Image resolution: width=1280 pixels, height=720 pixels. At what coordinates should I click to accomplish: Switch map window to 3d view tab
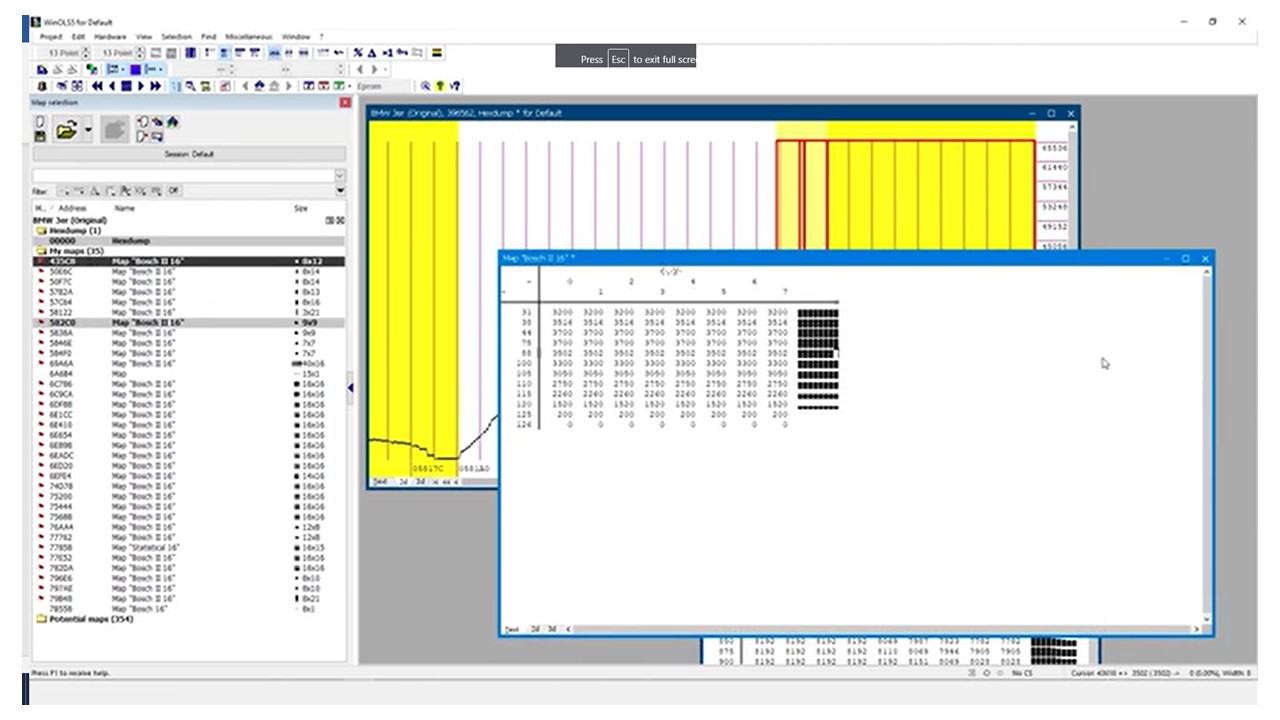[552, 629]
